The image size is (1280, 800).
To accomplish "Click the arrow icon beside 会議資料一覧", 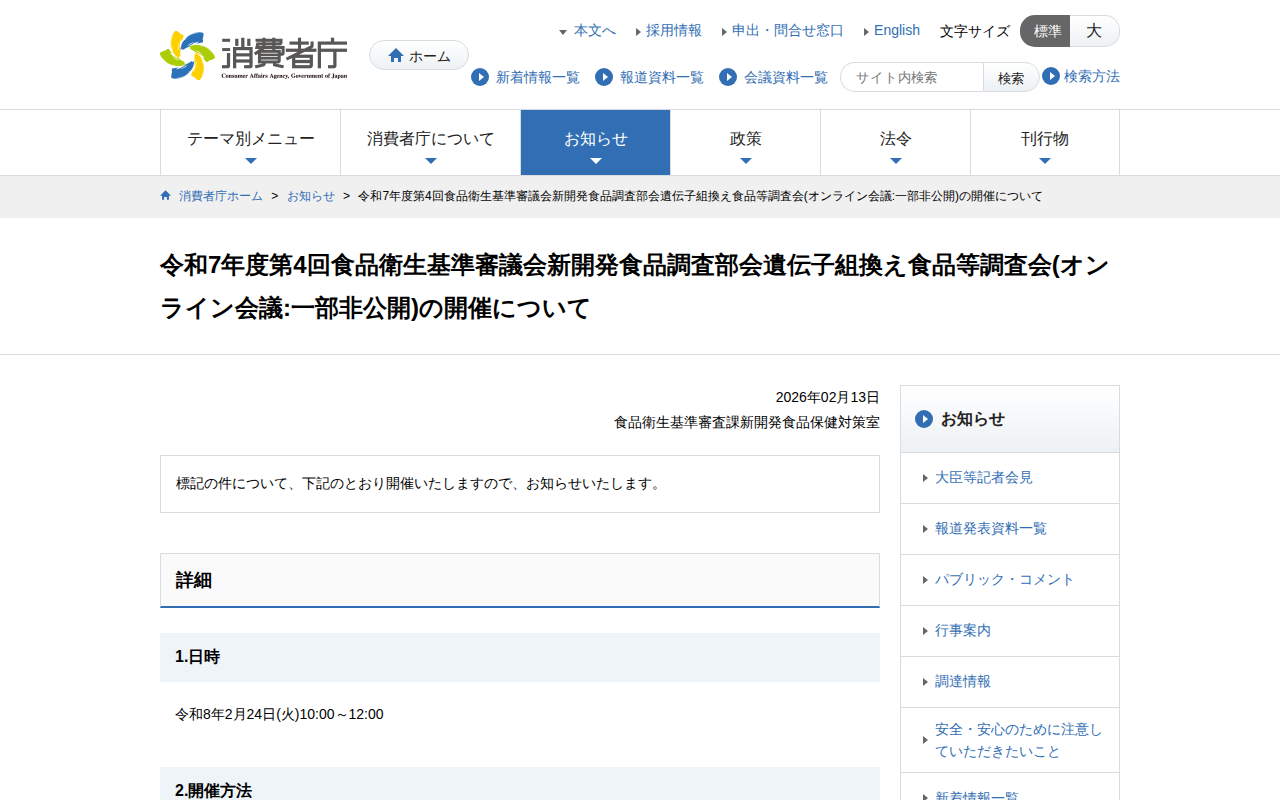I will pos(728,77).
